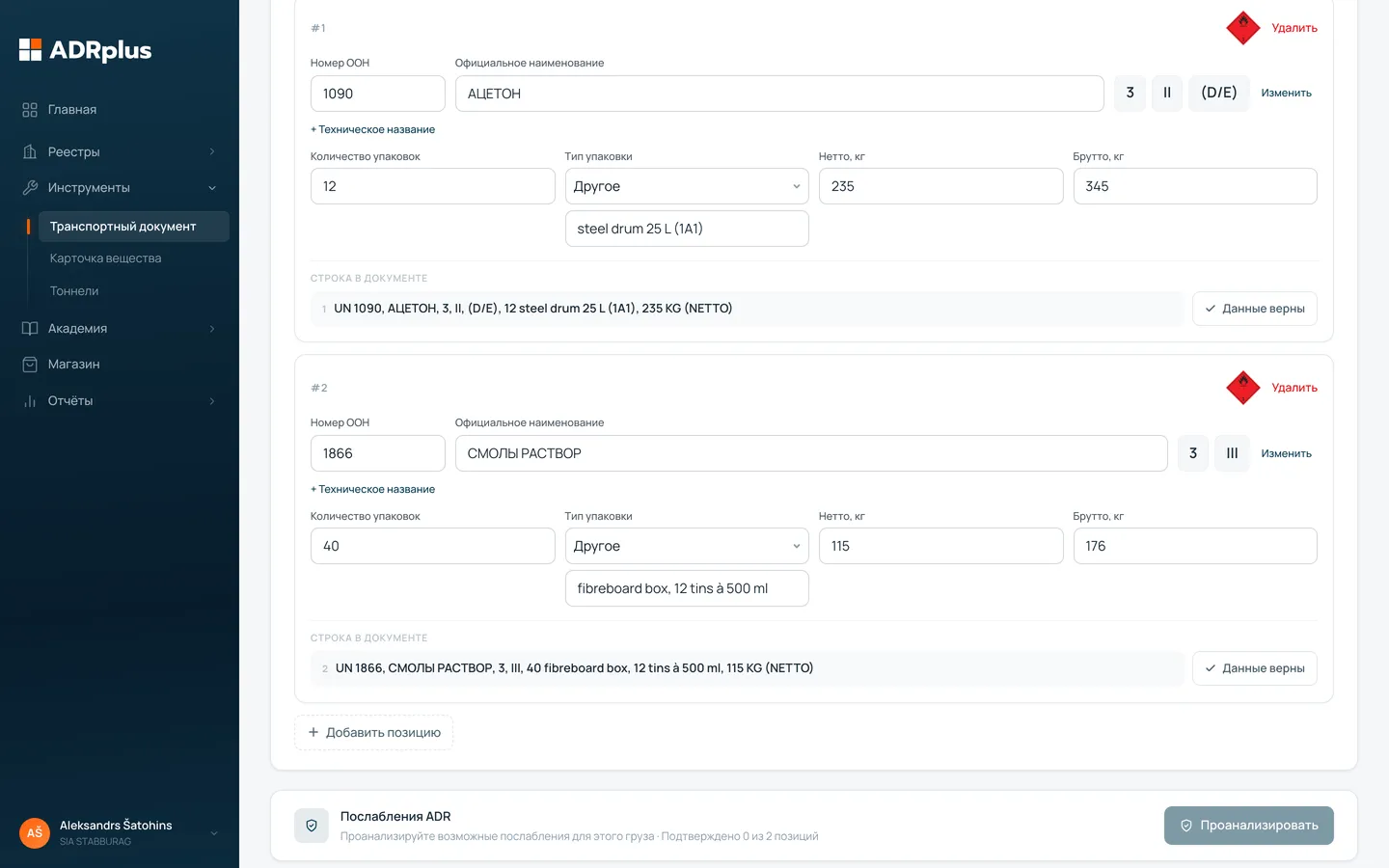This screenshot has width=1389, height=868.
Task: Open Главная via its grid icon
Action: [30, 110]
